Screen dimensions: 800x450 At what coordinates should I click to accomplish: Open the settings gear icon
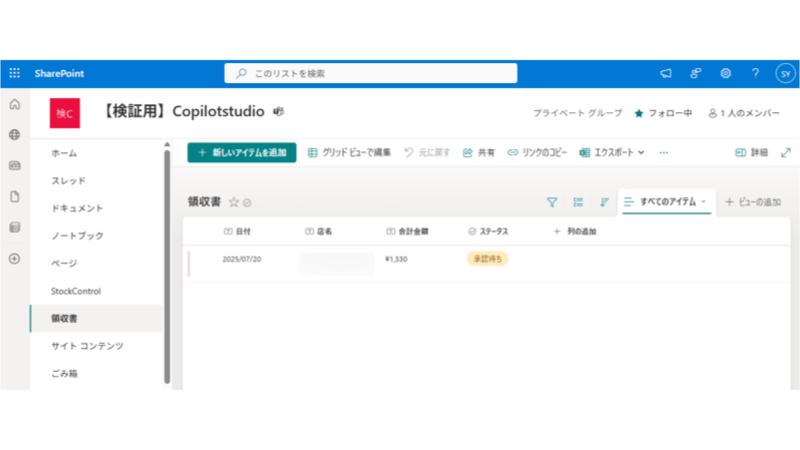(x=726, y=73)
